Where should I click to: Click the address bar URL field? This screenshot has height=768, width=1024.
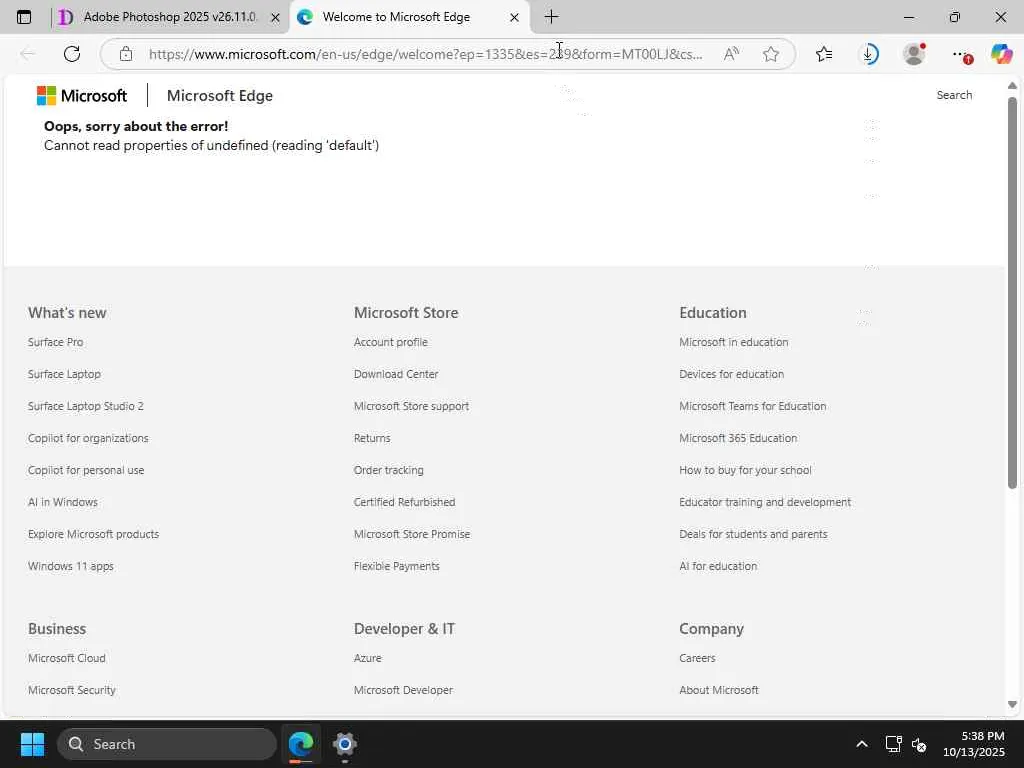coord(426,54)
